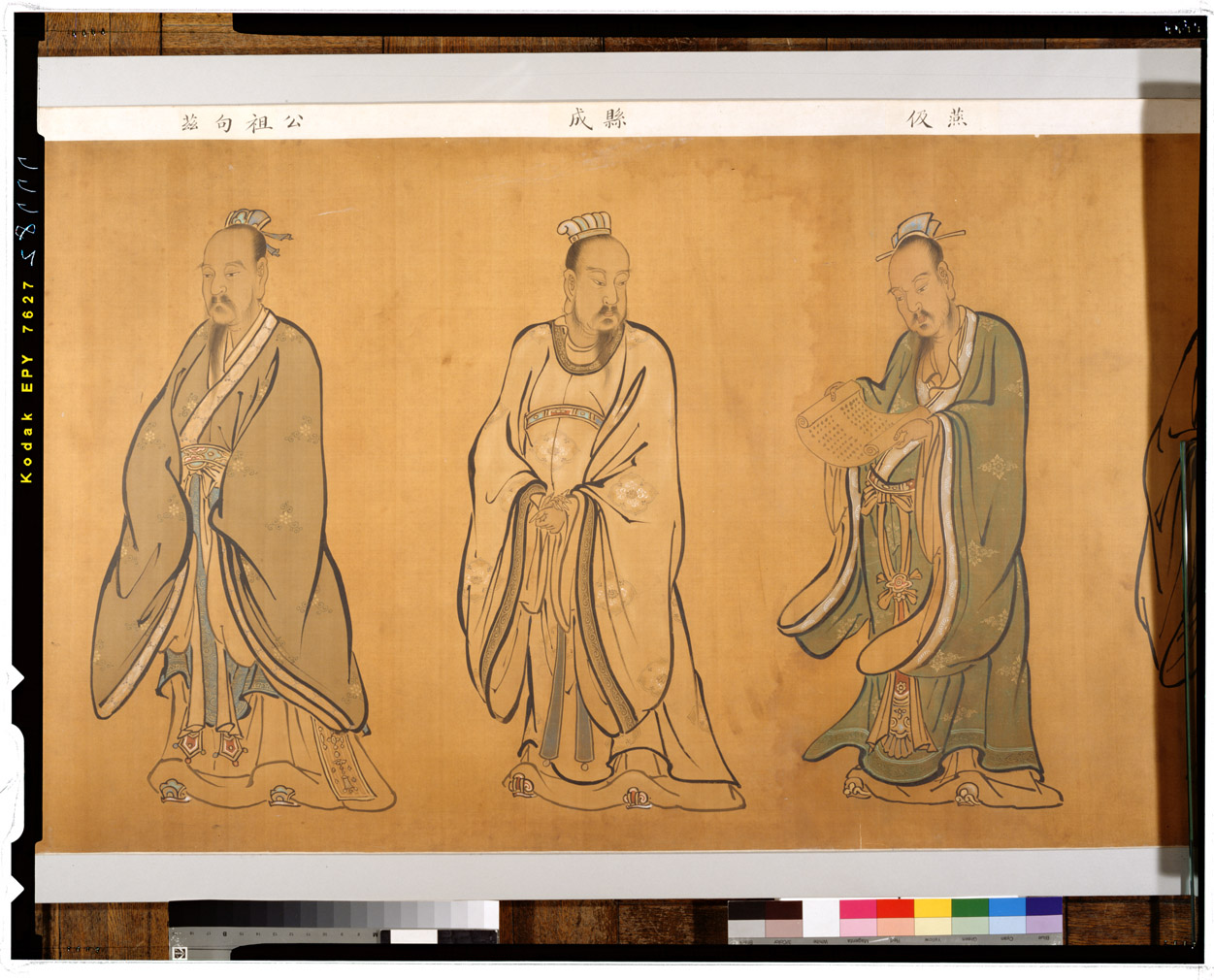Pick the red patch on the color chart
This screenshot has width=1214, height=980.
tap(895, 909)
